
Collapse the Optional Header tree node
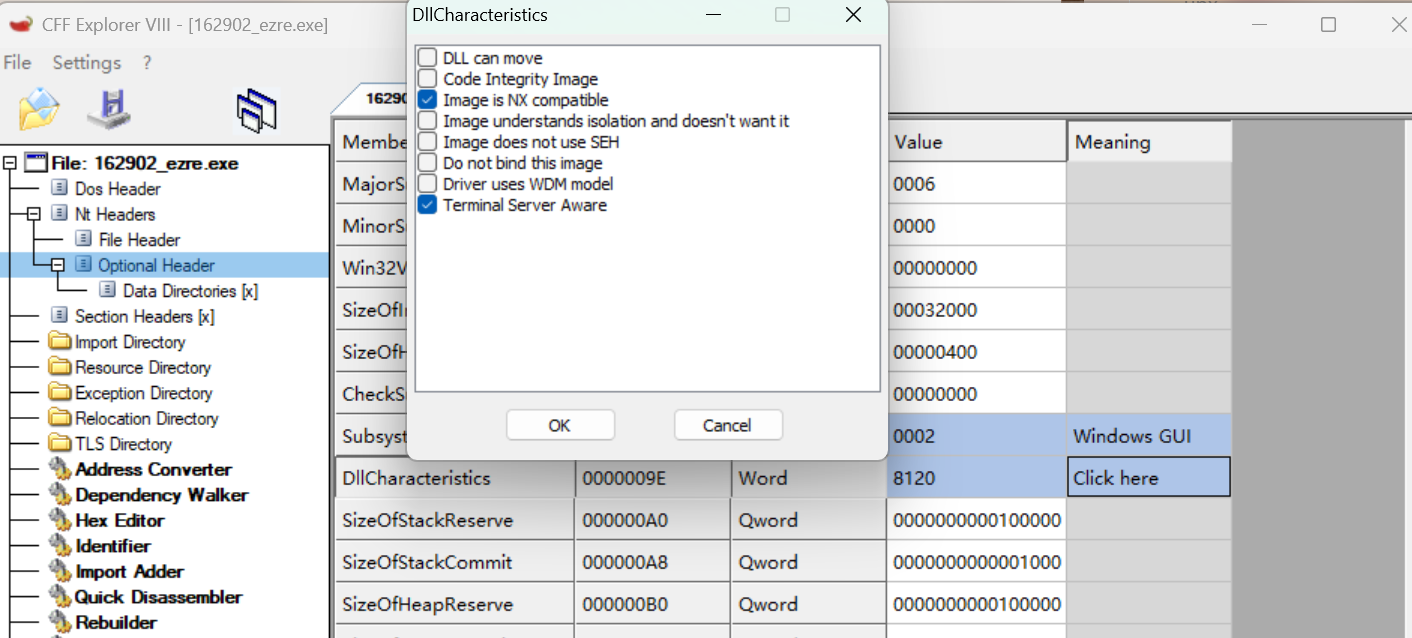pyautogui.click(x=57, y=265)
